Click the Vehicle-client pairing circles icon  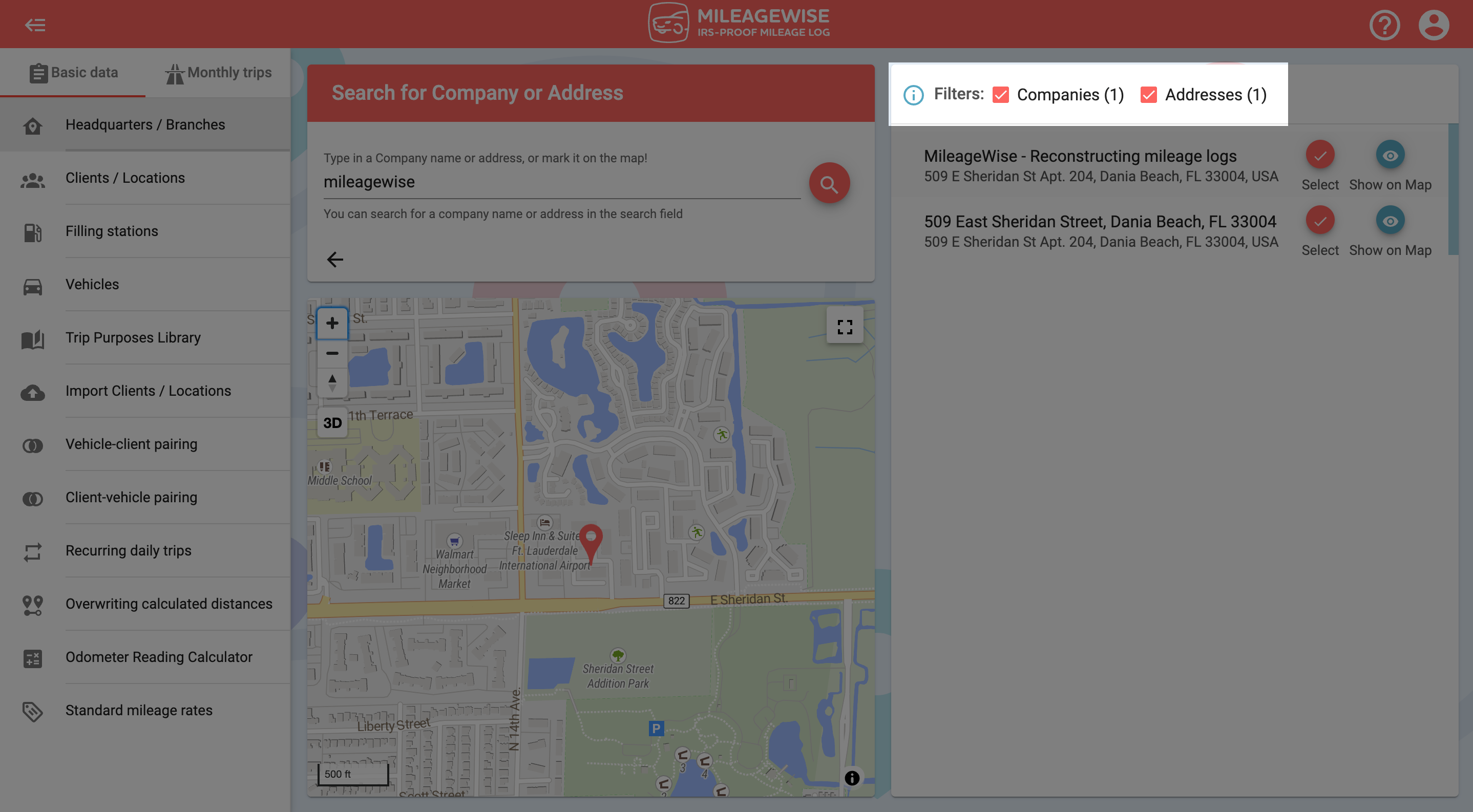pyautogui.click(x=33, y=445)
